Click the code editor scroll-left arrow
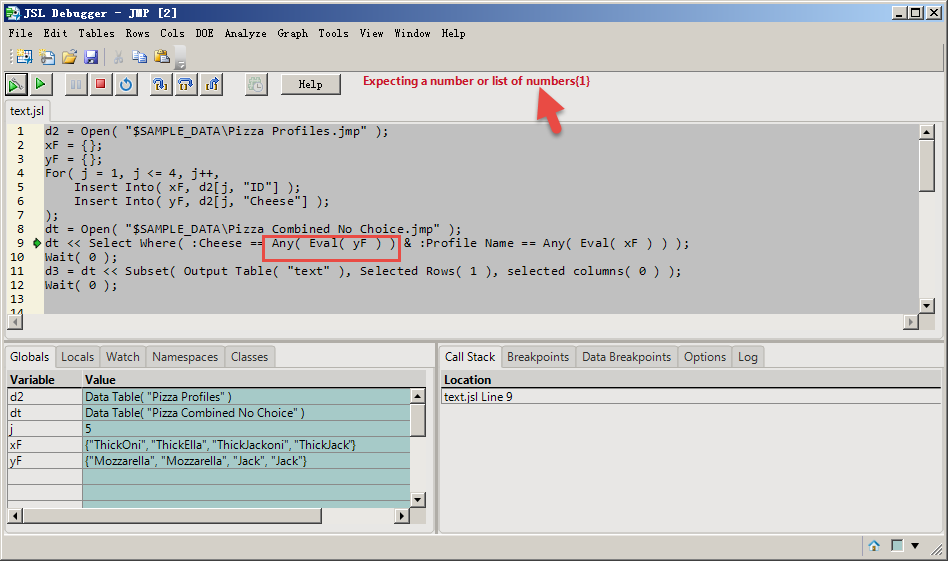This screenshot has height=561, width=948. 15,322
